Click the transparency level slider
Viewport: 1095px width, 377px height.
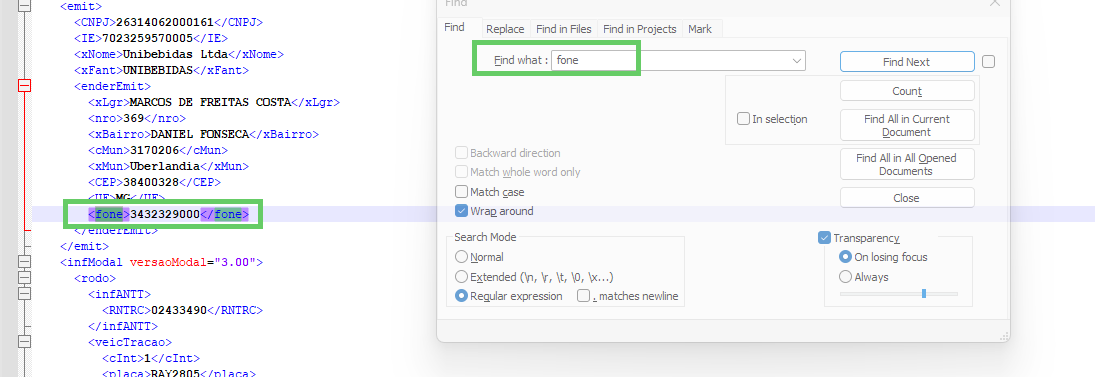click(899, 294)
